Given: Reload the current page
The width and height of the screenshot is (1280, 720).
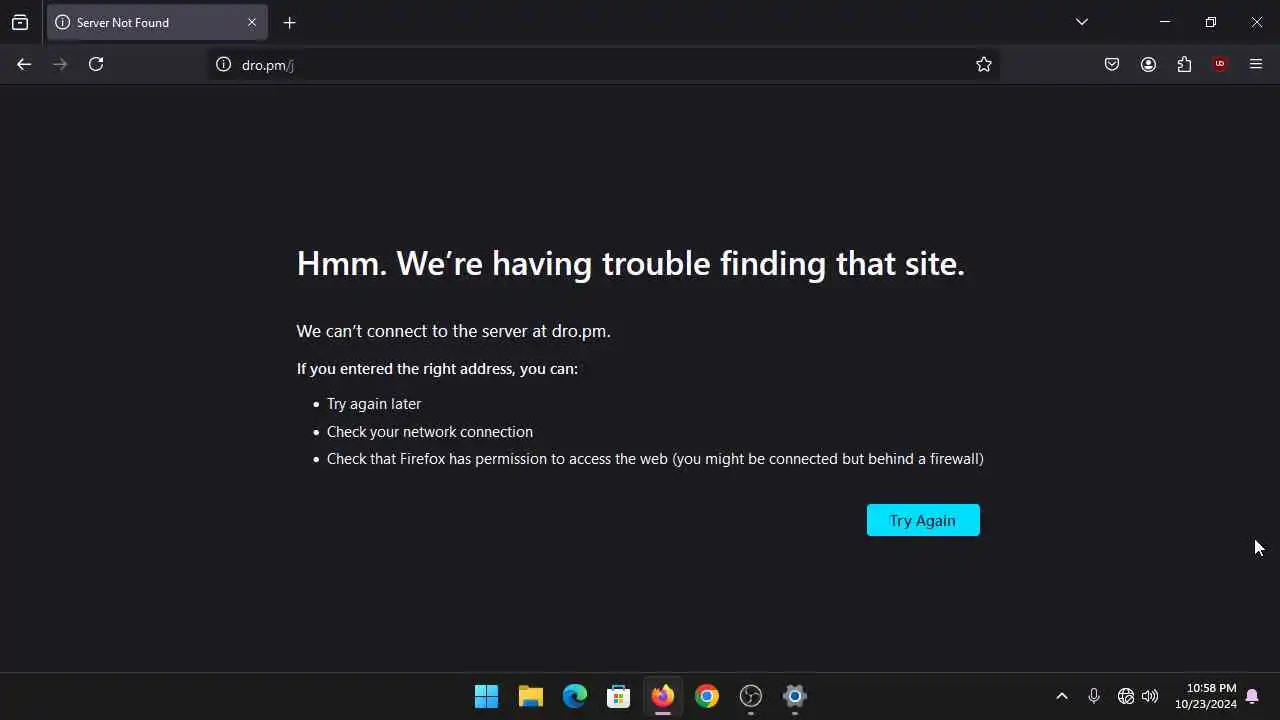Looking at the screenshot, I should point(96,64).
